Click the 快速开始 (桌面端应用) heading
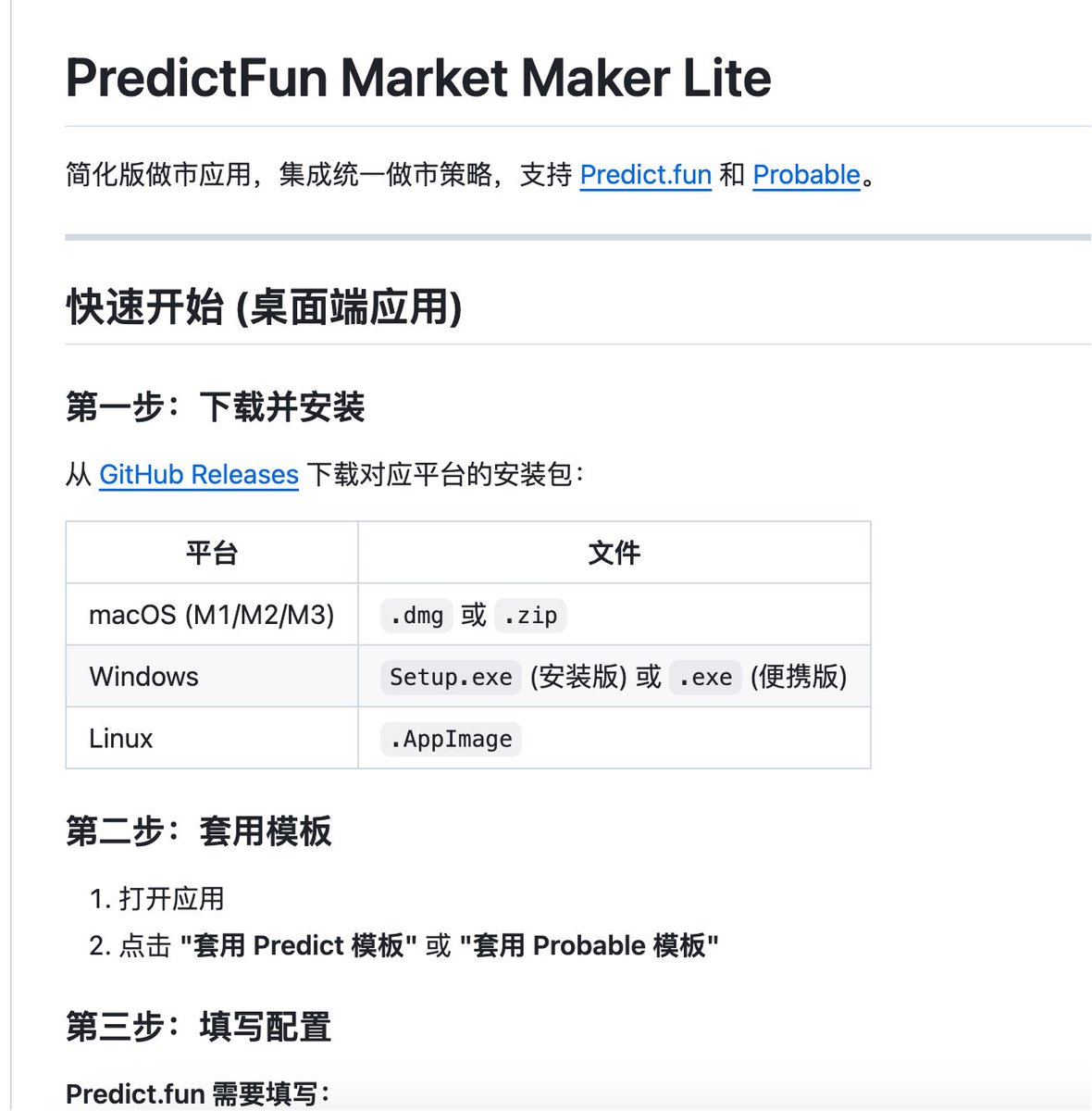Viewport: 1092px width, 1111px height. (264, 307)
